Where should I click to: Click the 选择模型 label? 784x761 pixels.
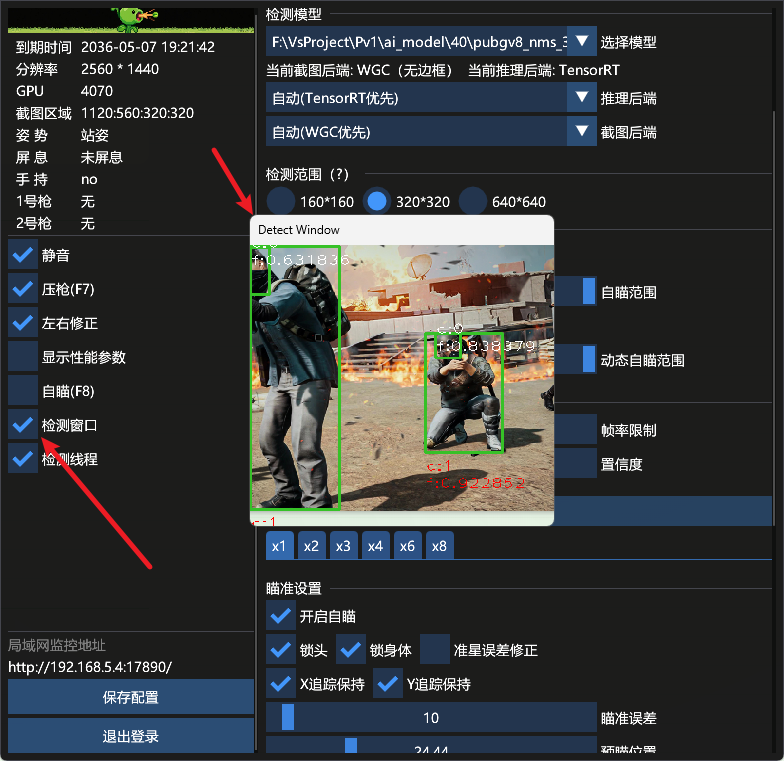[x=628, y=42]
